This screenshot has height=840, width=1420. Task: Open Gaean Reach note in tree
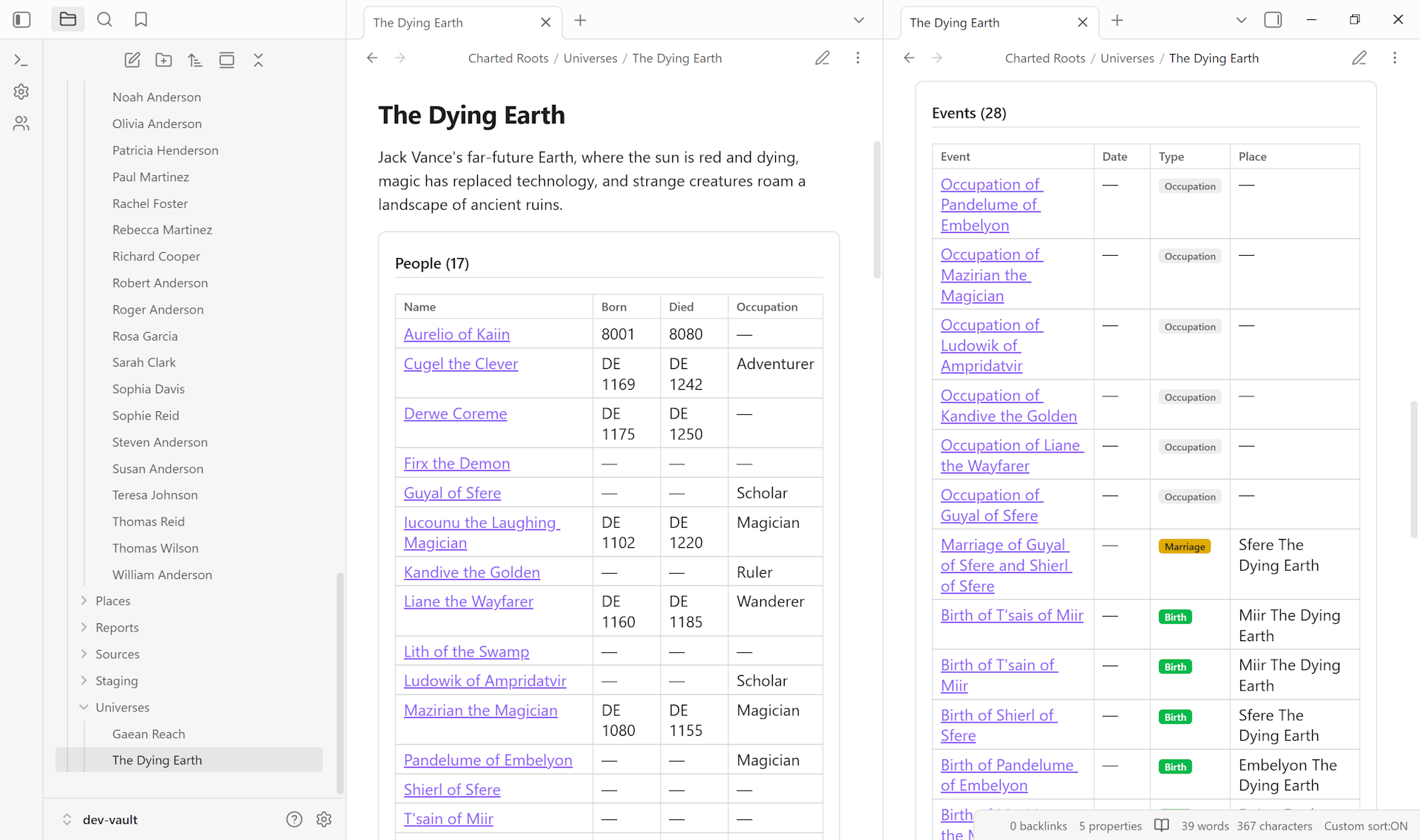(149, 734)
